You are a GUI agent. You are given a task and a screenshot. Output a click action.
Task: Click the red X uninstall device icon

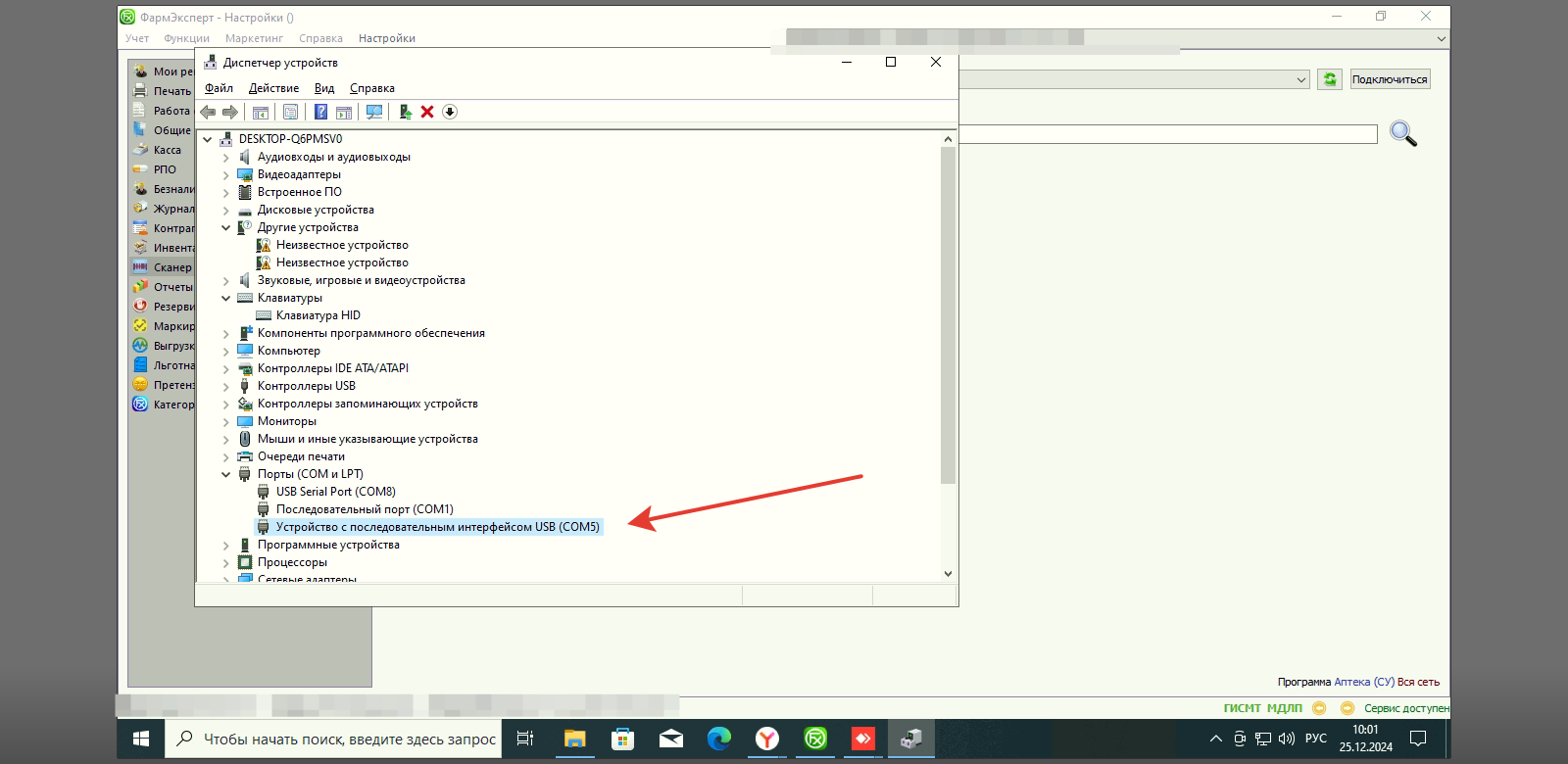point(427,112)
